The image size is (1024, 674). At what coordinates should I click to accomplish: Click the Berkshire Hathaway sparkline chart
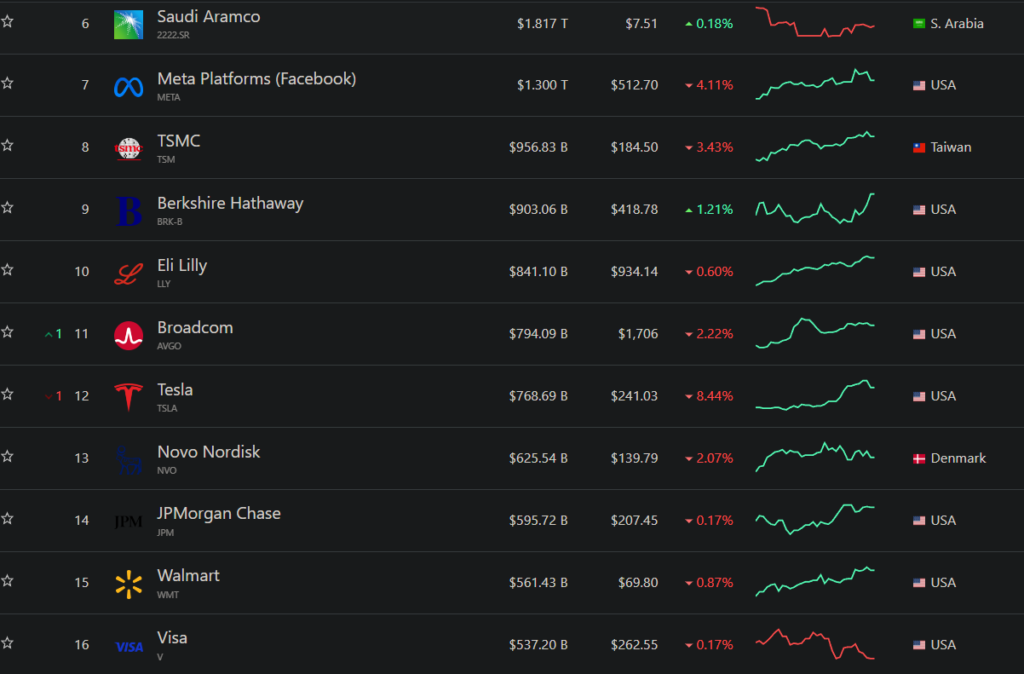(815, 208)
